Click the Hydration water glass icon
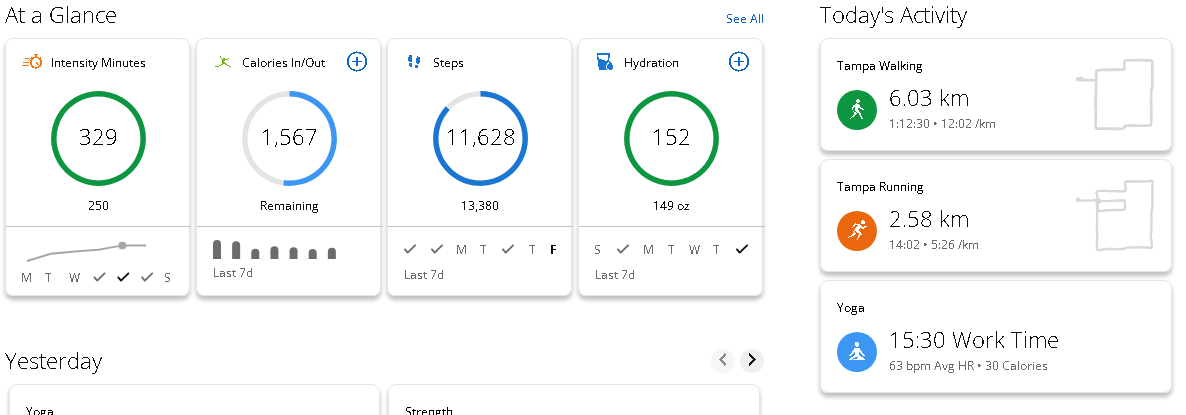1186x415 pixels. pyautogui.click(x=604, y=62)
